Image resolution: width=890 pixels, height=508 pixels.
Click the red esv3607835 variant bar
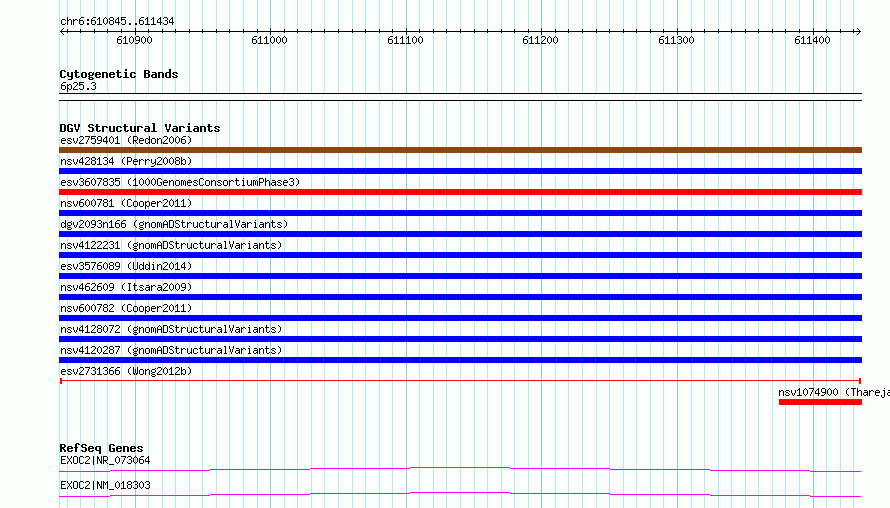click(460, 192)
